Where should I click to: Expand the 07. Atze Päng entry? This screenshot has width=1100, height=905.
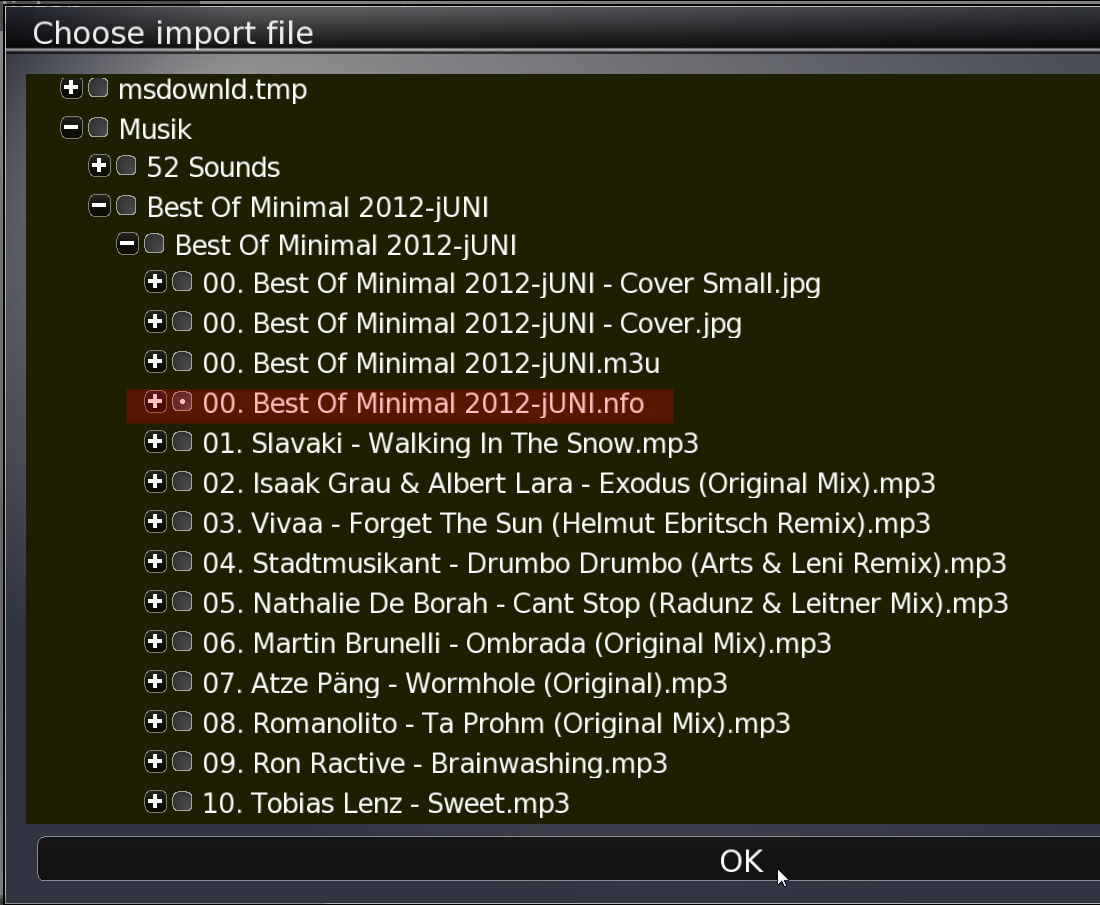(x=155, y=682)
